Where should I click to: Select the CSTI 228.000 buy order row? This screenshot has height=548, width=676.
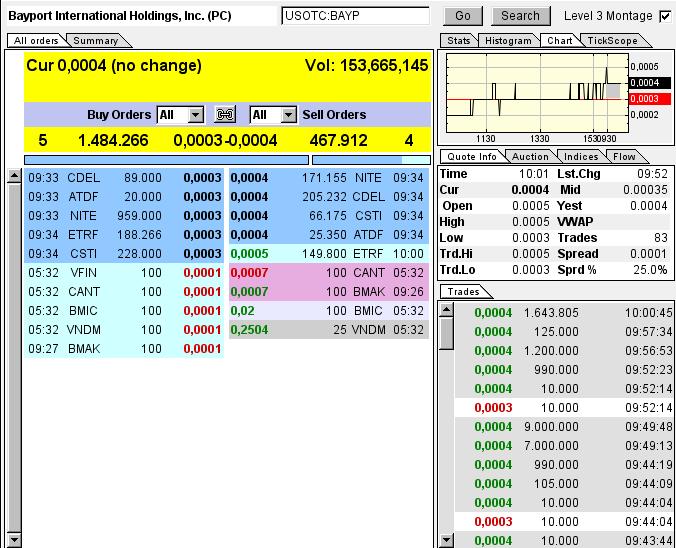tap(124, 254)
